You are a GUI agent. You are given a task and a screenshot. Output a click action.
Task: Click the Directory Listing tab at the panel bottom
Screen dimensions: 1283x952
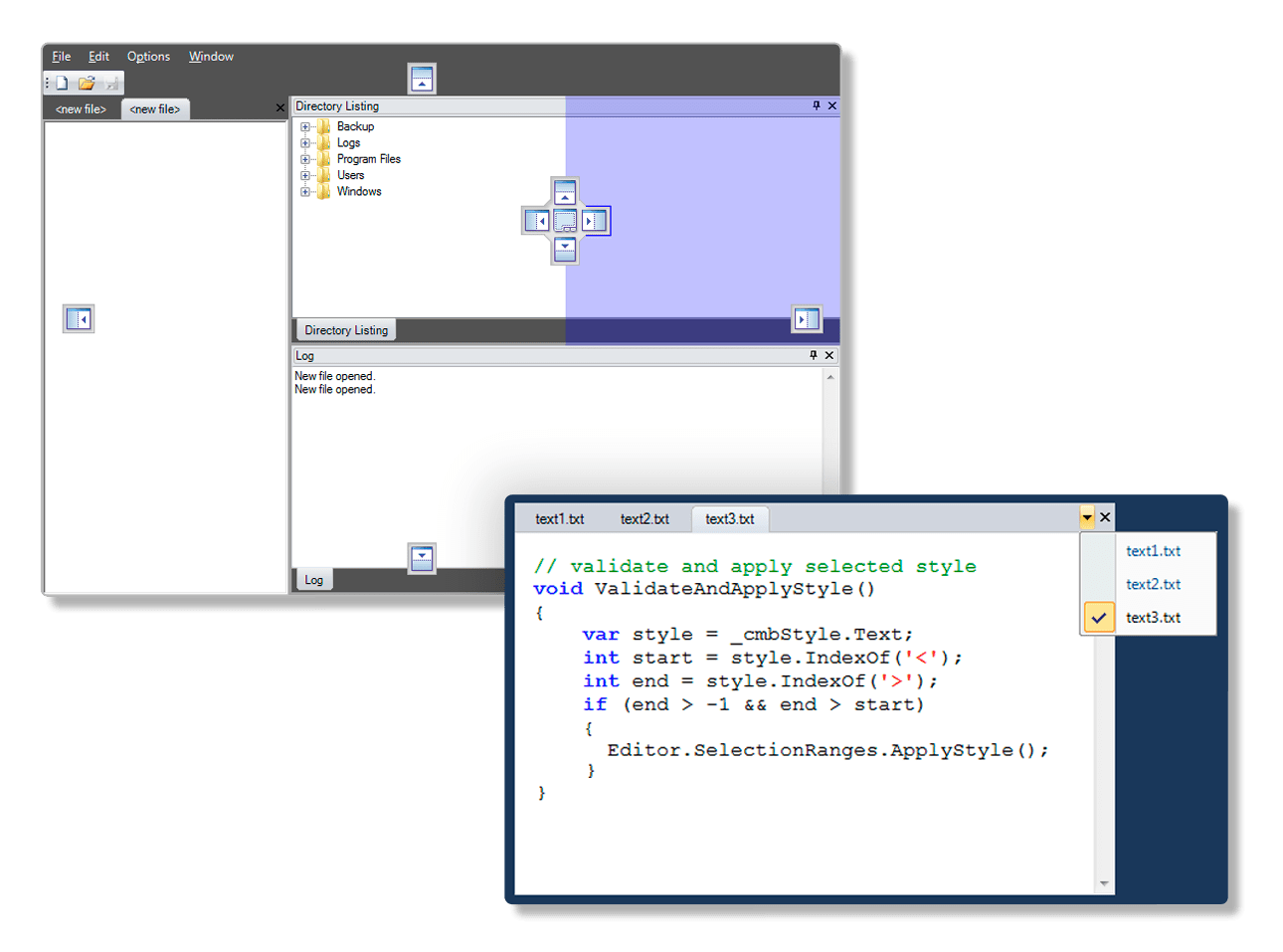[345, 329]
